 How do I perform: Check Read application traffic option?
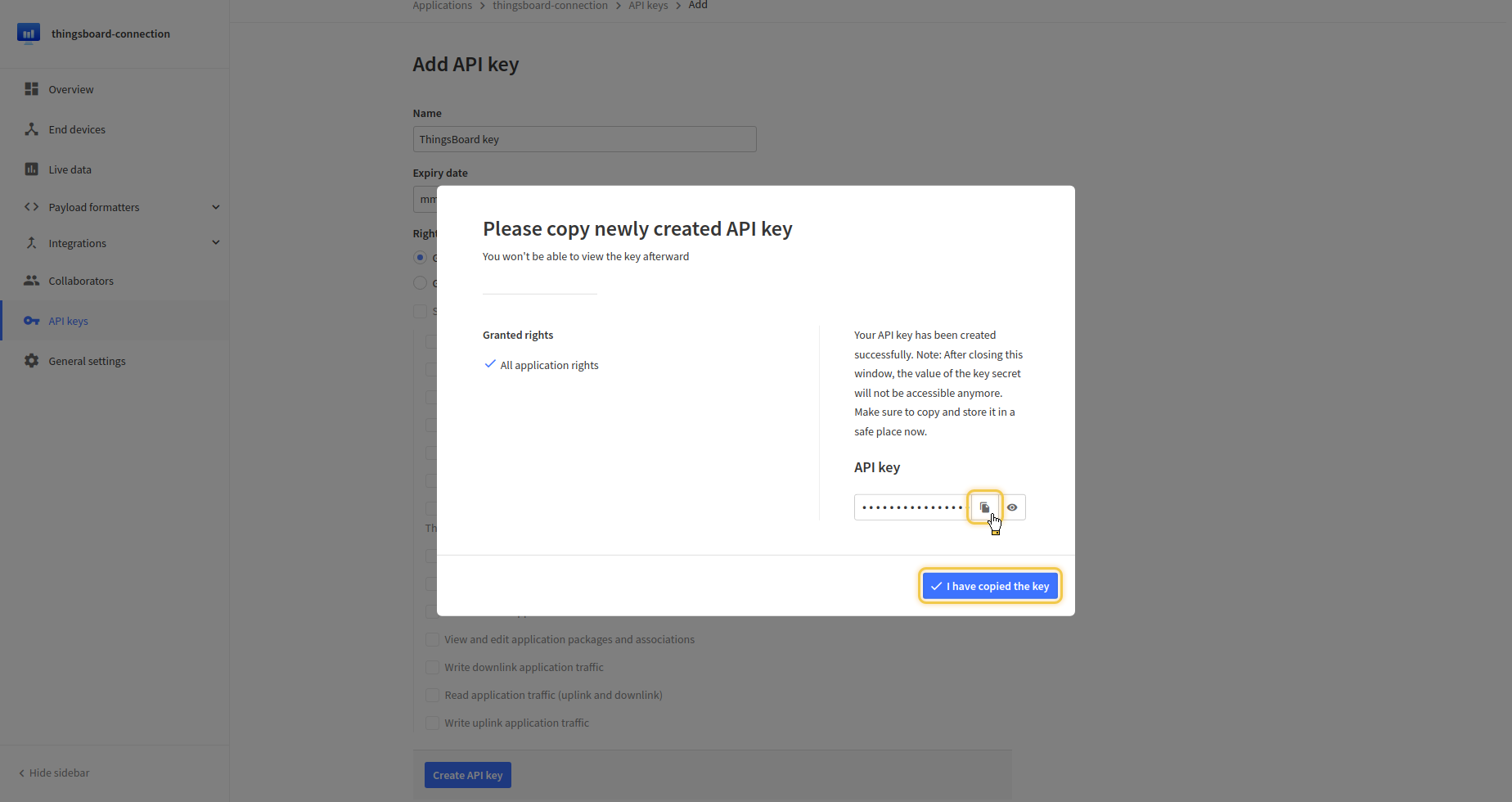click(432, 696)
